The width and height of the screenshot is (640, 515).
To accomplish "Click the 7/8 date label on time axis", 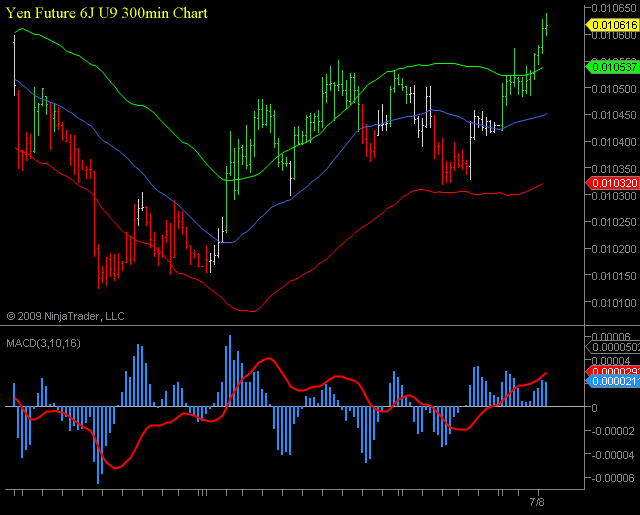I will 537,502.
